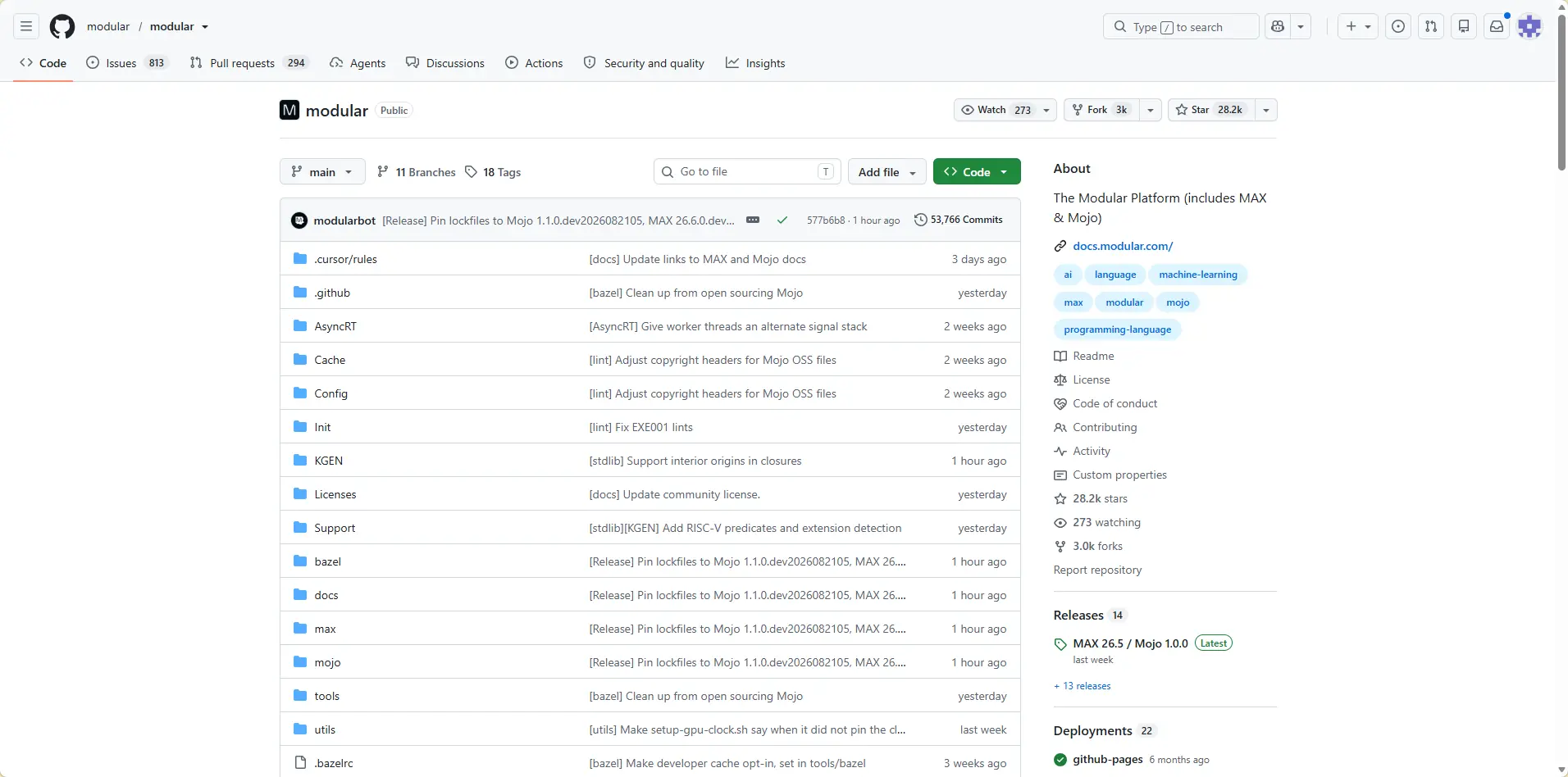Image resolution: width=1568 pixels, height=777 pixels.
Task: Expand the Add file dropdown
Action: [887, 172]
